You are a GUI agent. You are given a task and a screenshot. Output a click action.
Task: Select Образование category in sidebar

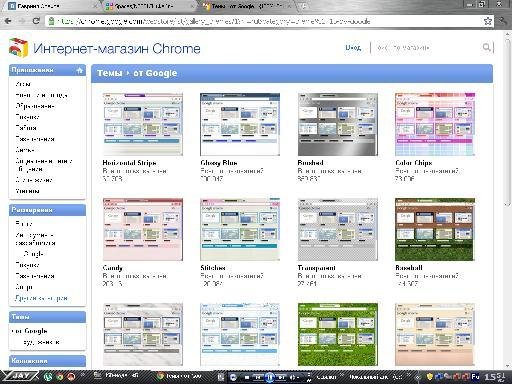click(x=35, y=106)
